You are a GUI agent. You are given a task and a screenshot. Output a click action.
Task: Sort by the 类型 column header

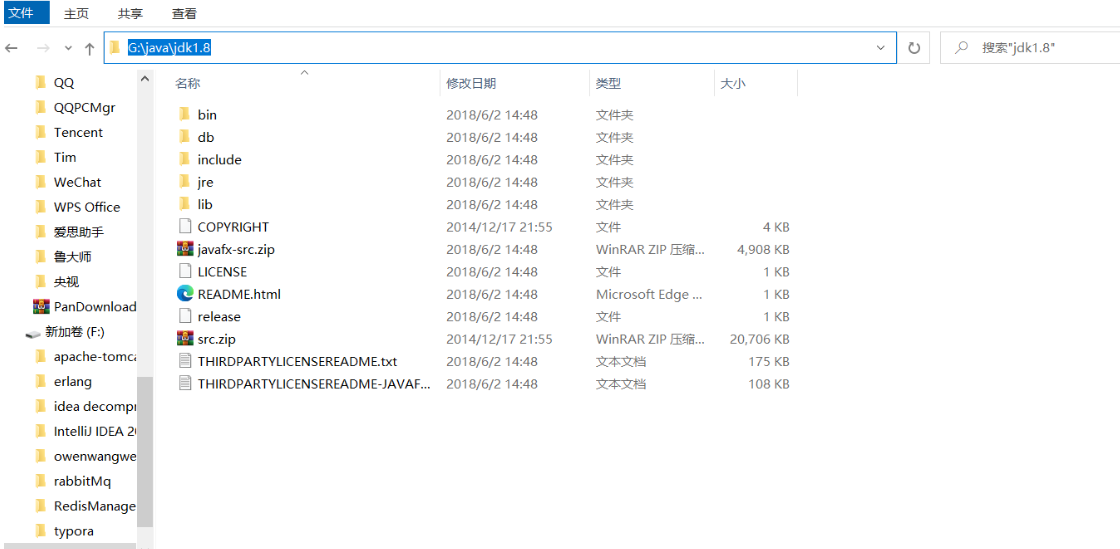[609, 84]
